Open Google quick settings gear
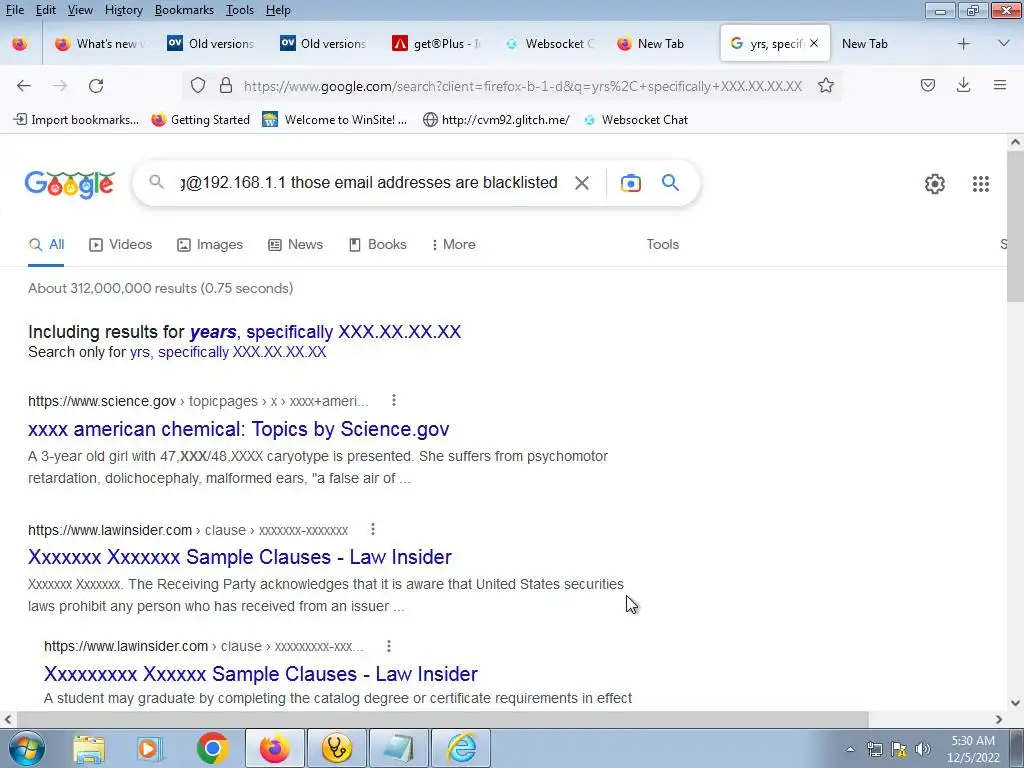 pos(935,184)
